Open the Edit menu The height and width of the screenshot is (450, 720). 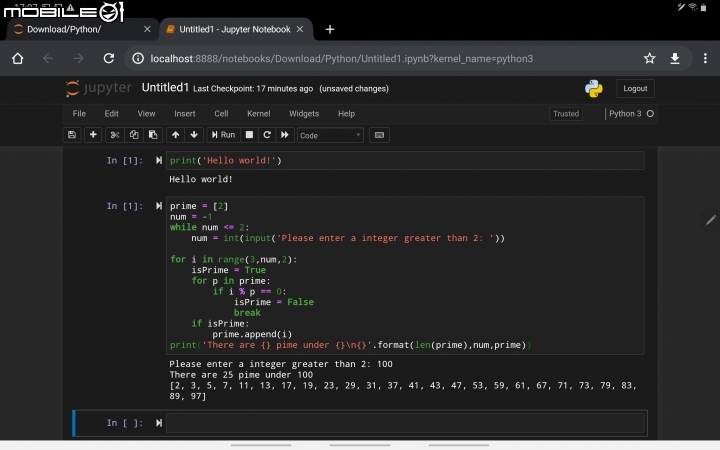coord(111,113)
